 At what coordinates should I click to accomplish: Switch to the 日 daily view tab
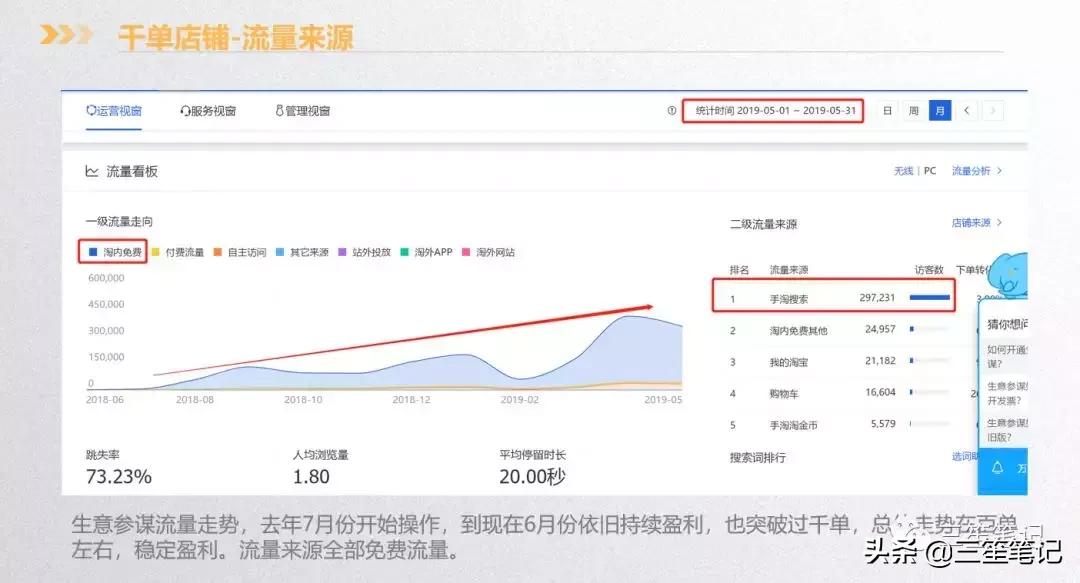(x=886, y=110)
